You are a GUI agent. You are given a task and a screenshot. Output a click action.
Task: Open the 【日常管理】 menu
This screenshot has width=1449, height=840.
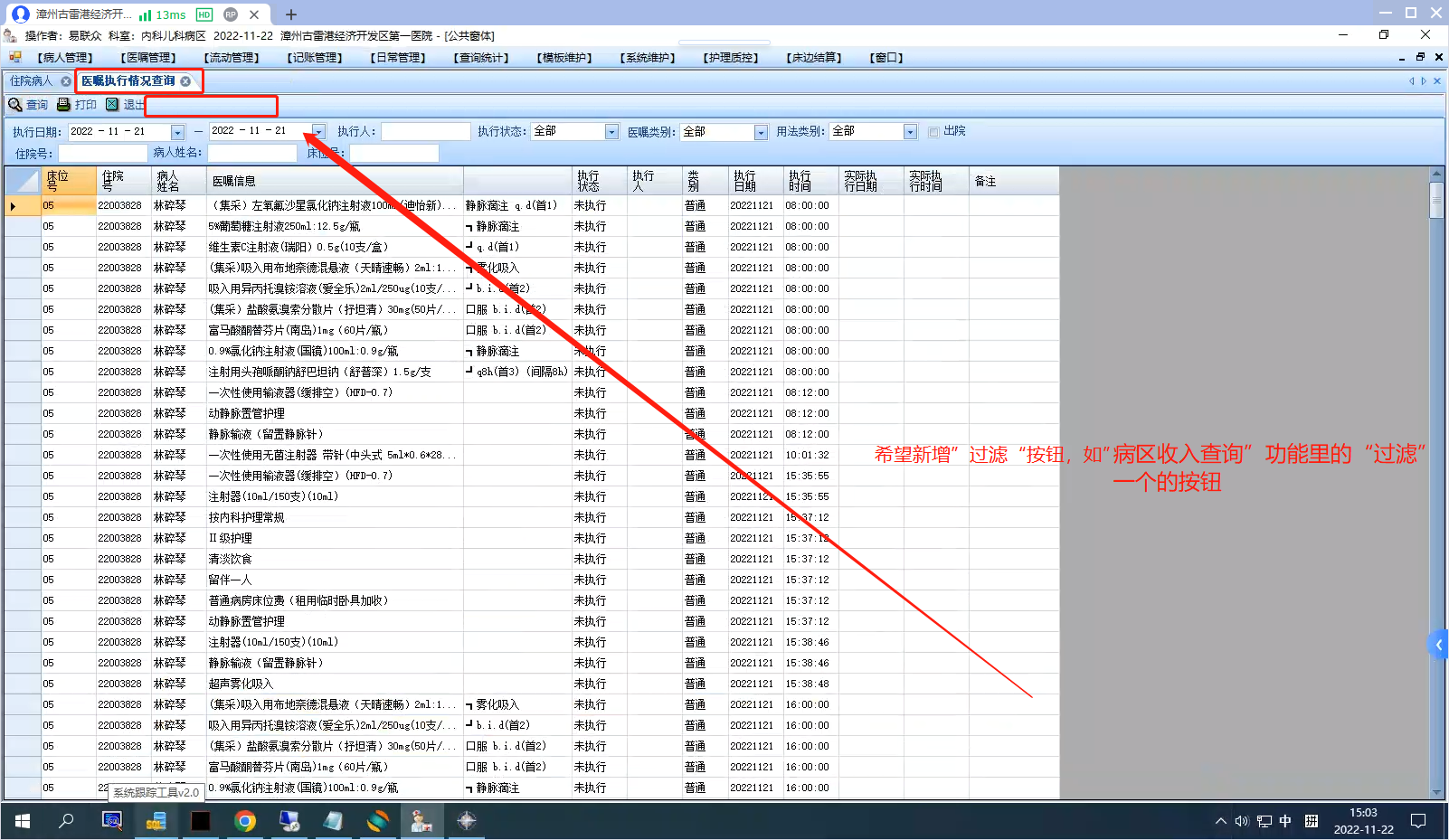[x=398, y=58]
